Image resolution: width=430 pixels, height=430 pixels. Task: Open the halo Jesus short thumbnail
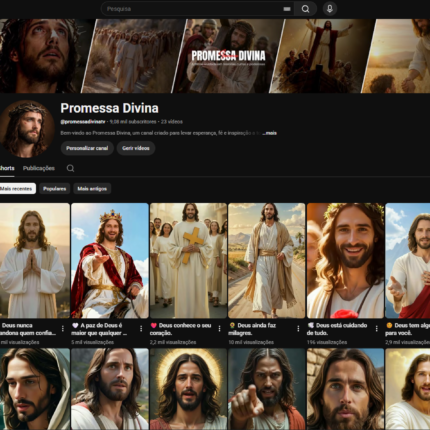[x=188, y=389]
